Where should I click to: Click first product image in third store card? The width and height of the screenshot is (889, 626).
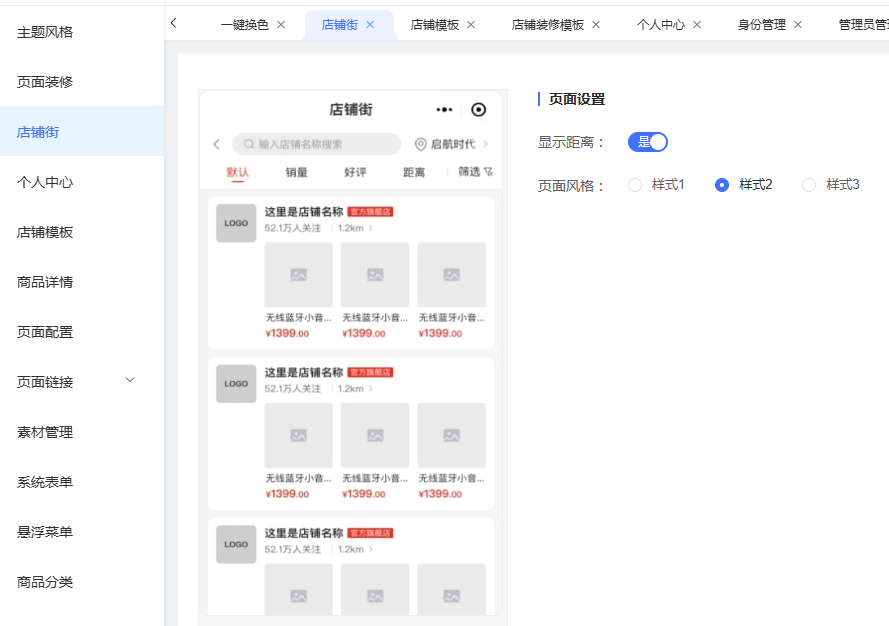point(298,590)
